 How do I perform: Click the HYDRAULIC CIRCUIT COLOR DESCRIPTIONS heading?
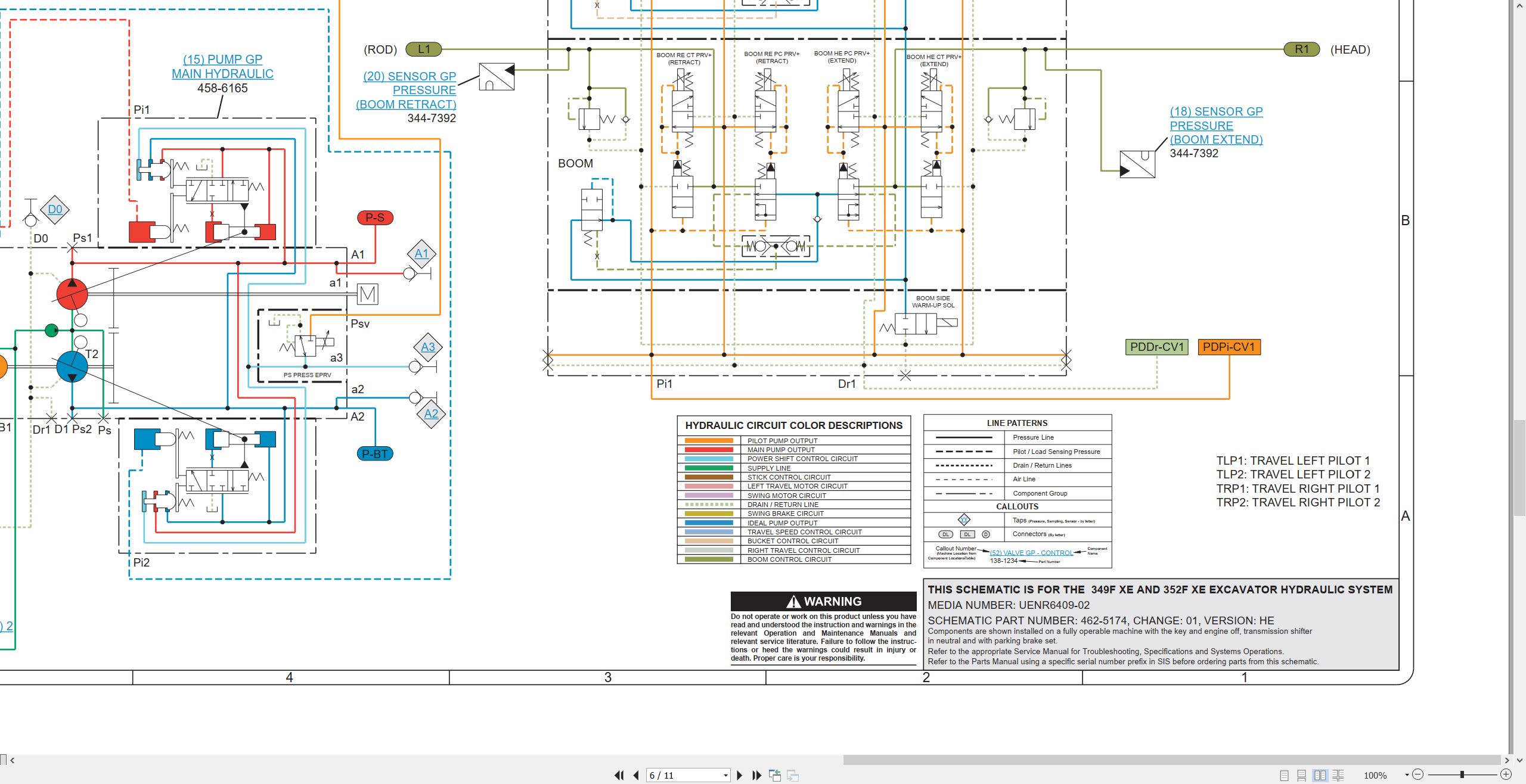point(794,425)
